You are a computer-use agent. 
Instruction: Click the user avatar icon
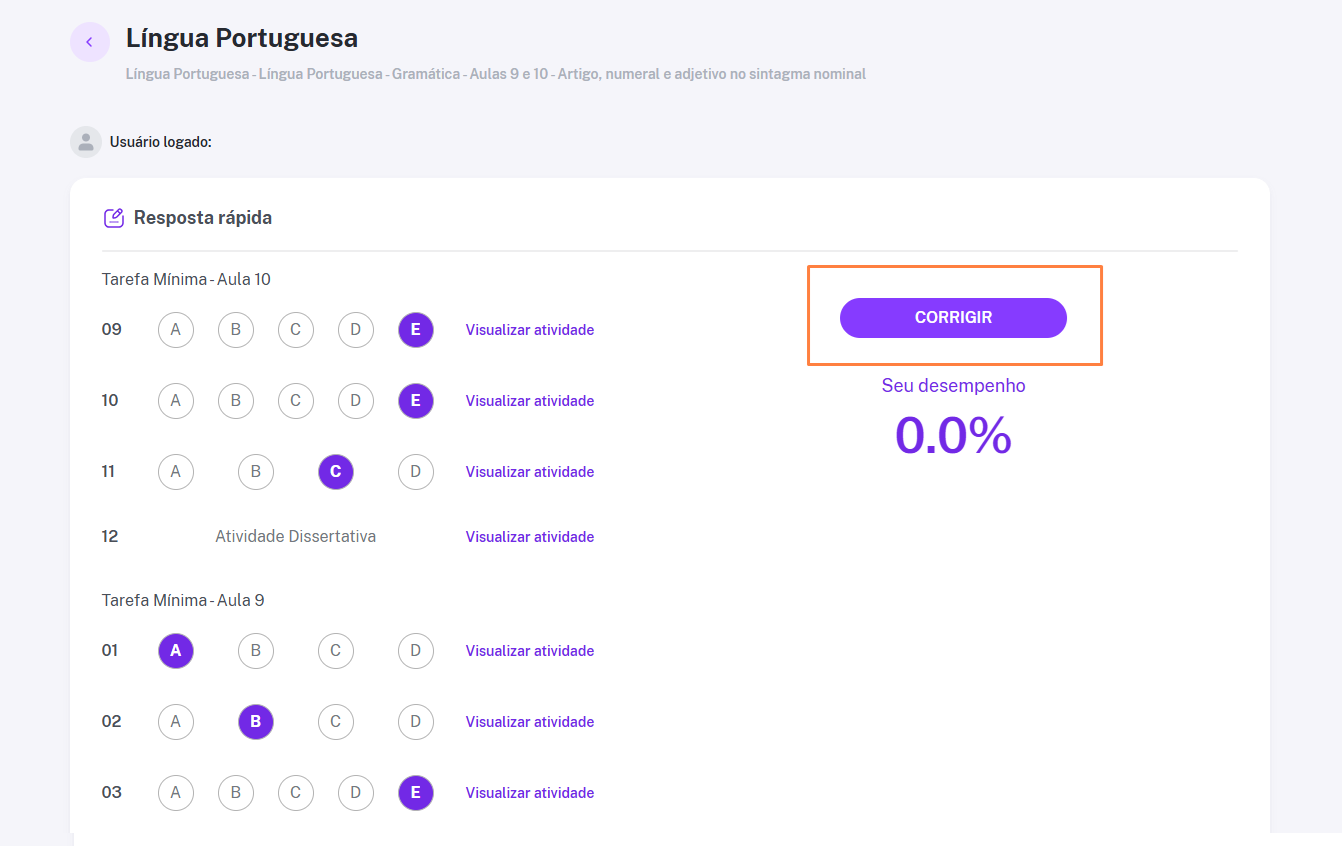(86, 142)
